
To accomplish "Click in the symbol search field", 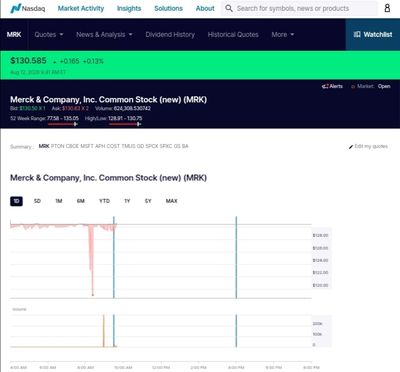I will 299,8.
